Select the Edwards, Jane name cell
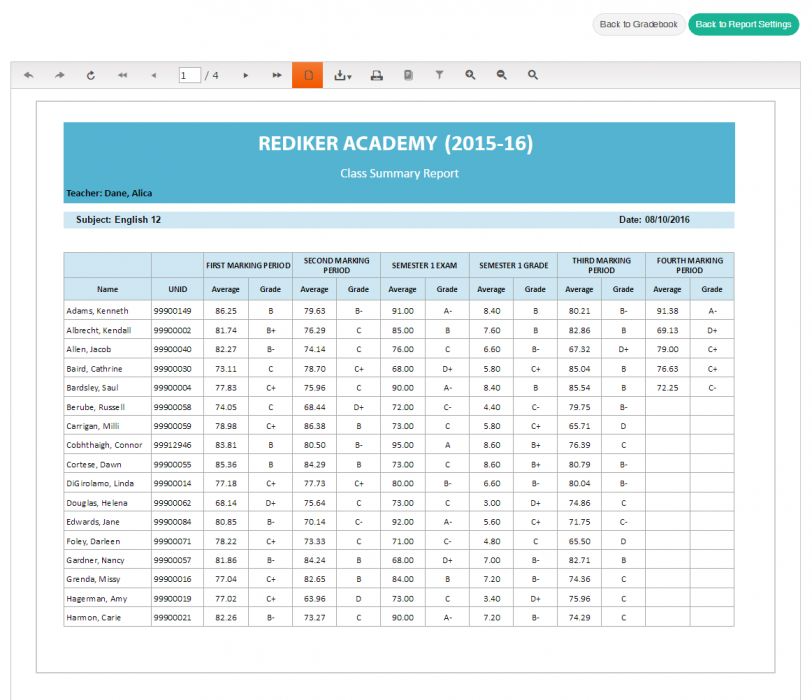Viewport: 812px width, 700px height. coord(108,522)
